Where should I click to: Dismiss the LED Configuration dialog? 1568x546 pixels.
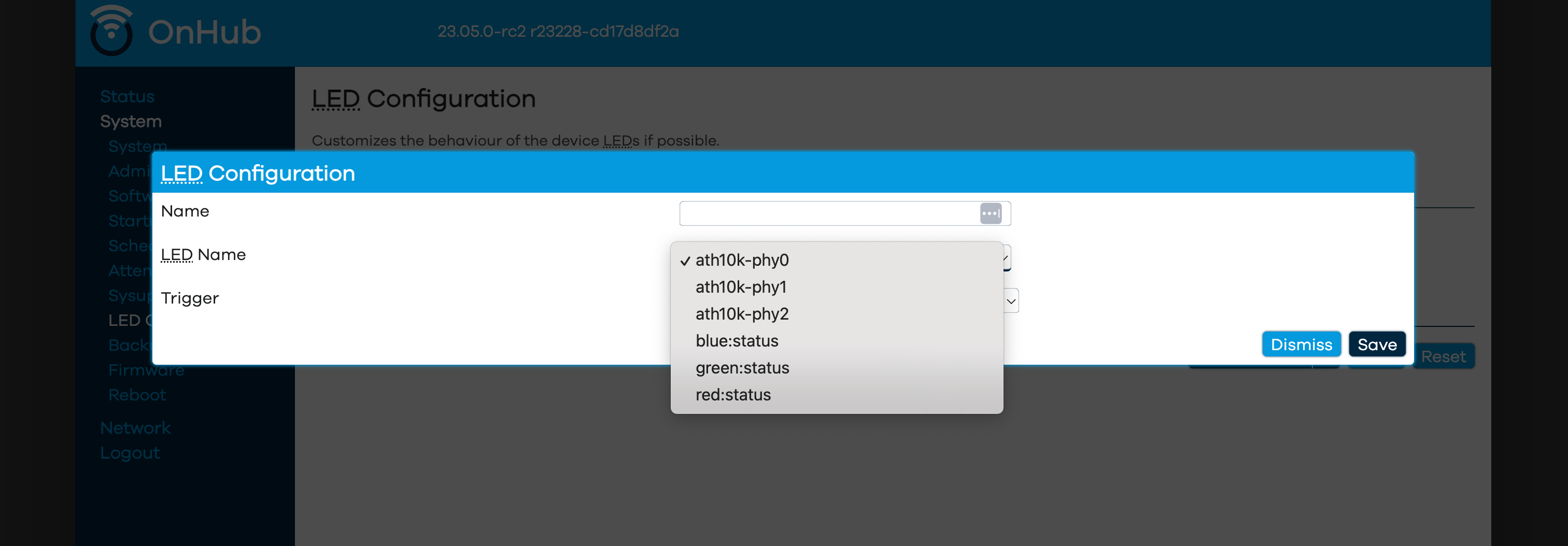[1302, 344]
